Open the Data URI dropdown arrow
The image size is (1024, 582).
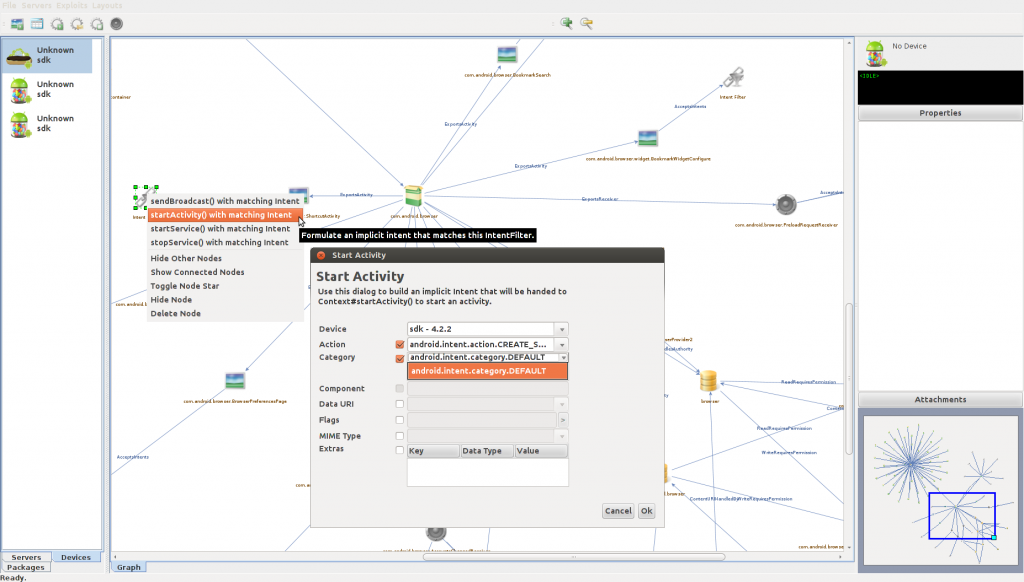tap(562, 404)
